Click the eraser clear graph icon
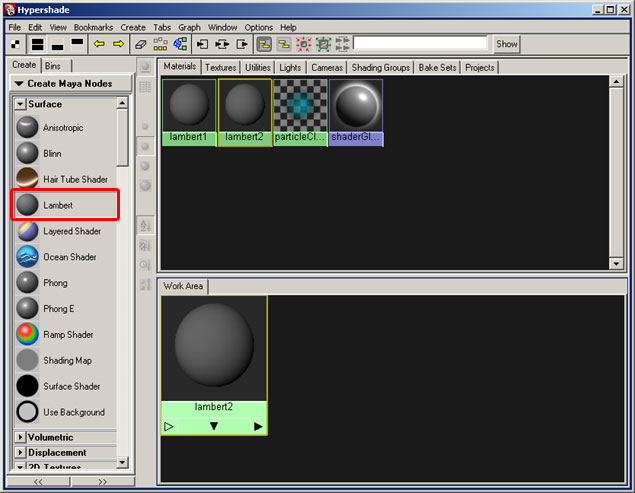 tap(140, 44)
